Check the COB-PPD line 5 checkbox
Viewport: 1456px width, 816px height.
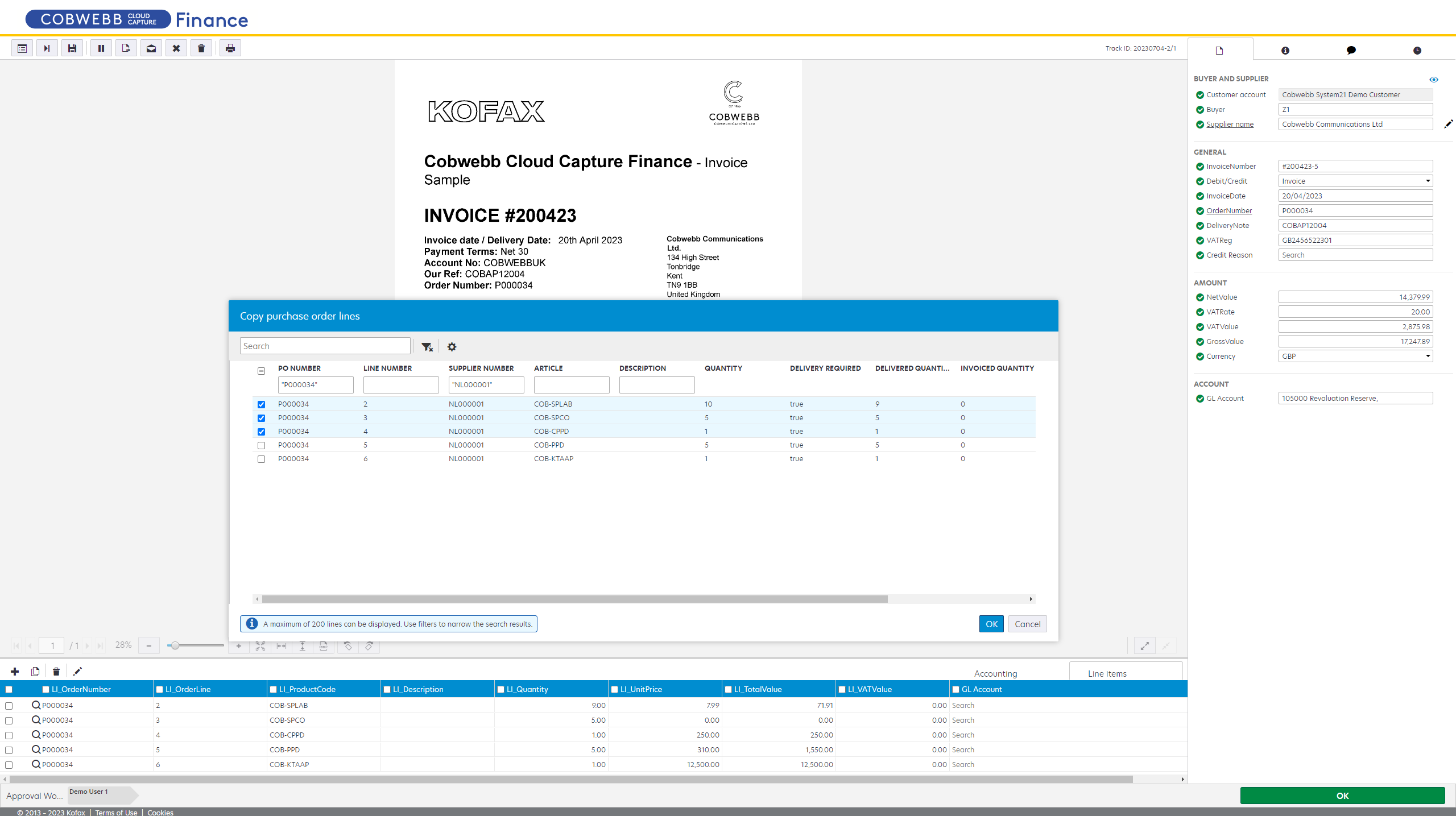pos(261,445)
